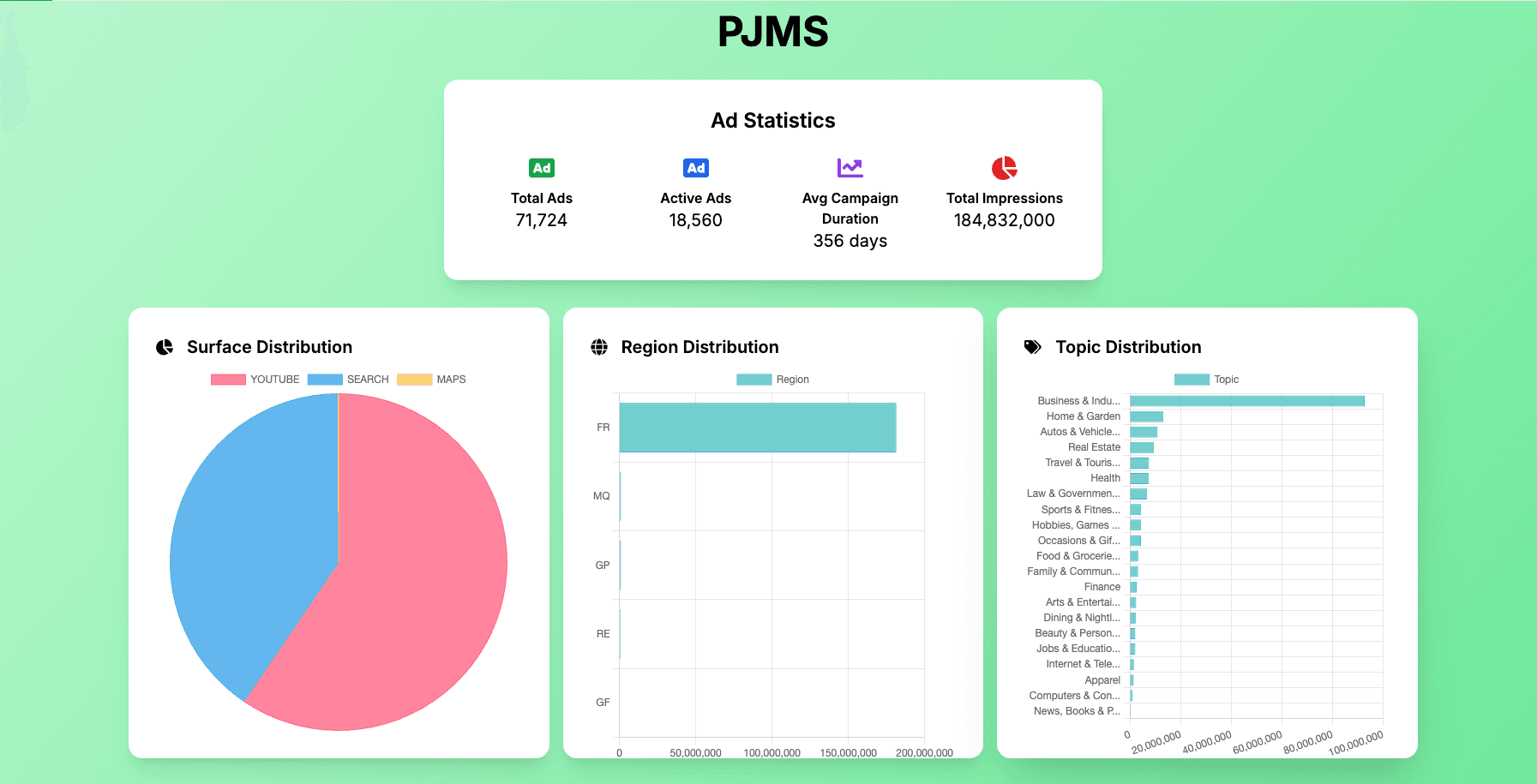Click the Topic Distribution heading
This screenshot has width=1537, height=784.
[1128, 347]
